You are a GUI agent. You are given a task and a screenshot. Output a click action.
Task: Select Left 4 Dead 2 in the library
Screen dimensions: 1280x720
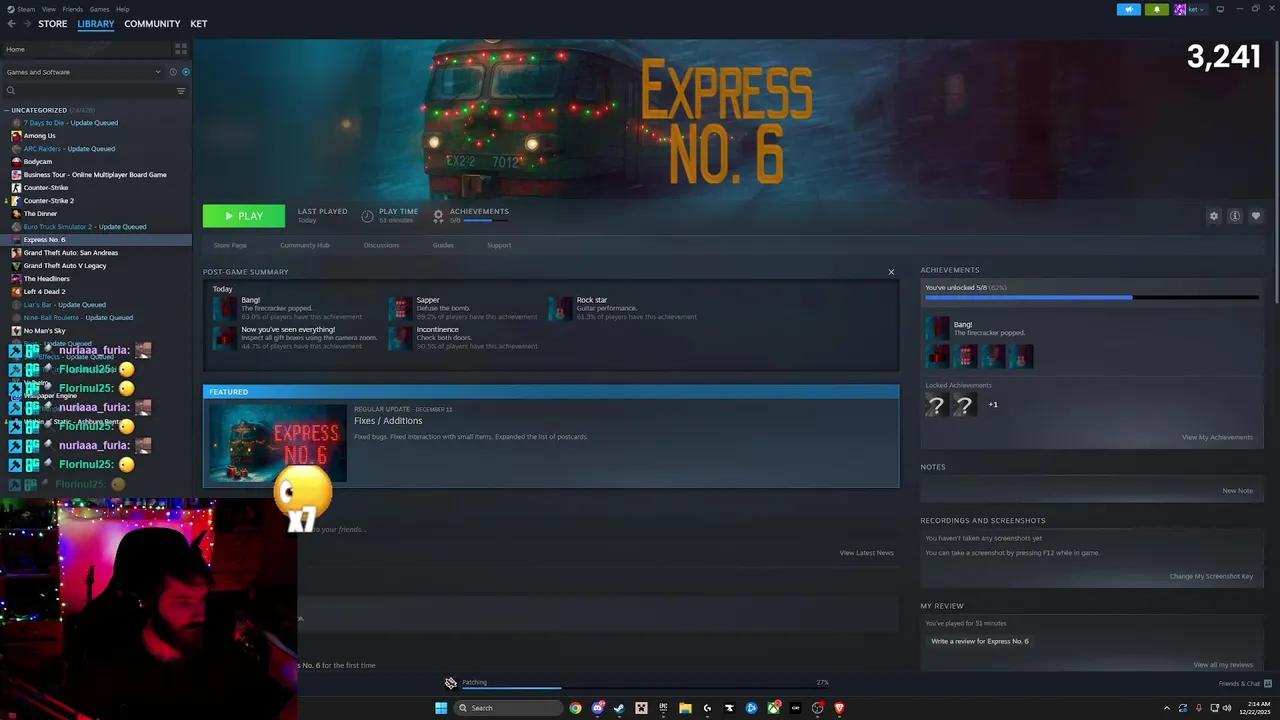click(x=44, y=292)
